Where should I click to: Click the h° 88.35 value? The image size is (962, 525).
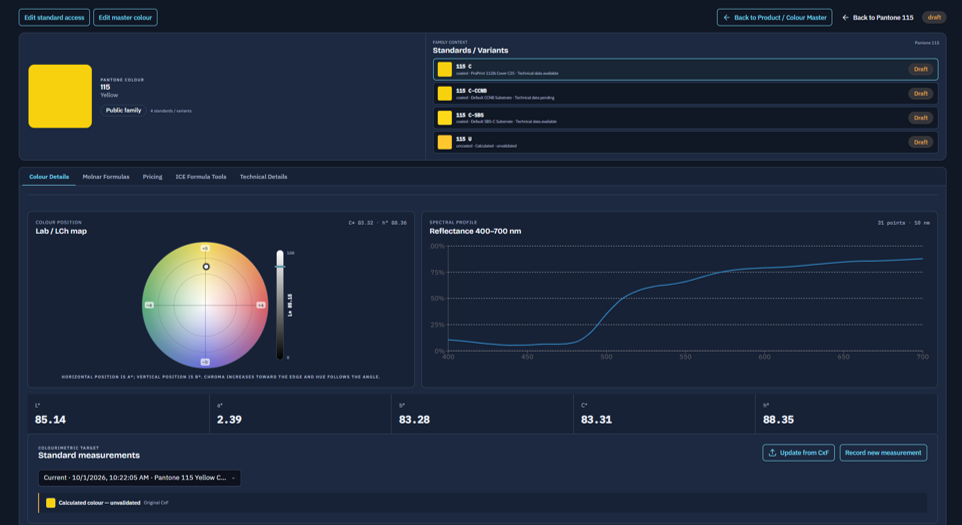(778, 420)
